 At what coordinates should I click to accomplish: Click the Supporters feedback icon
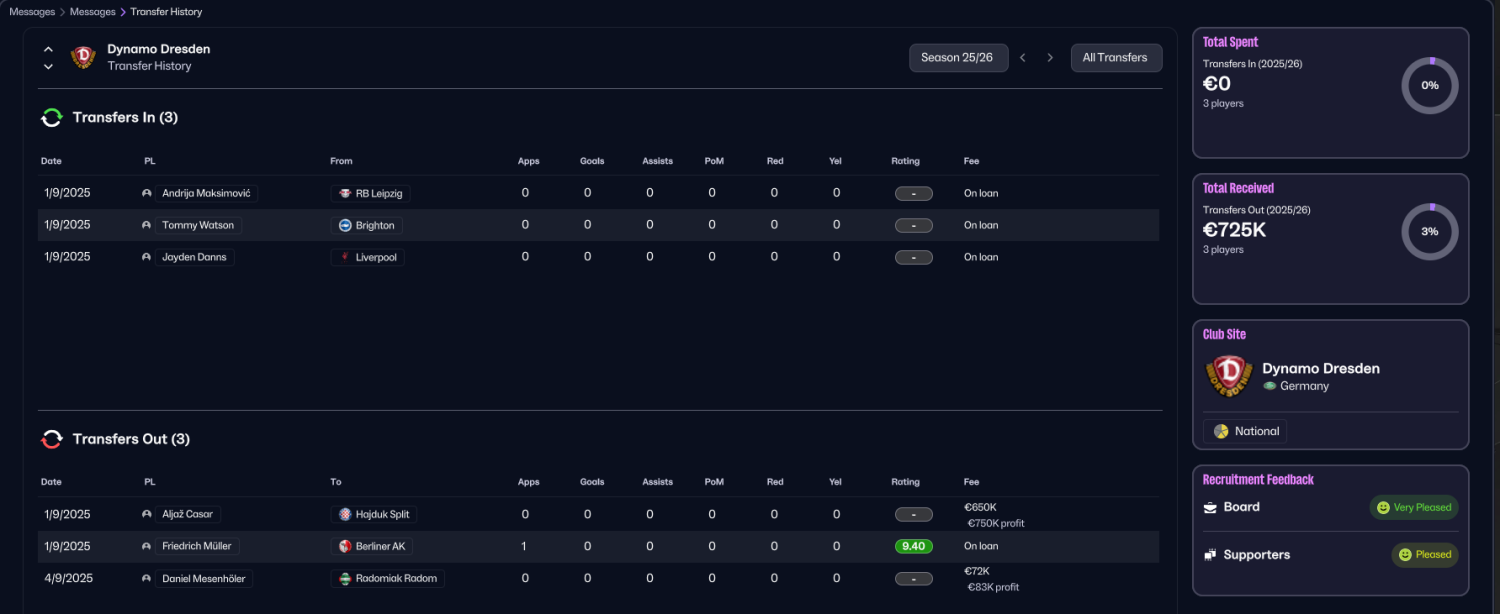point(1210,555)
